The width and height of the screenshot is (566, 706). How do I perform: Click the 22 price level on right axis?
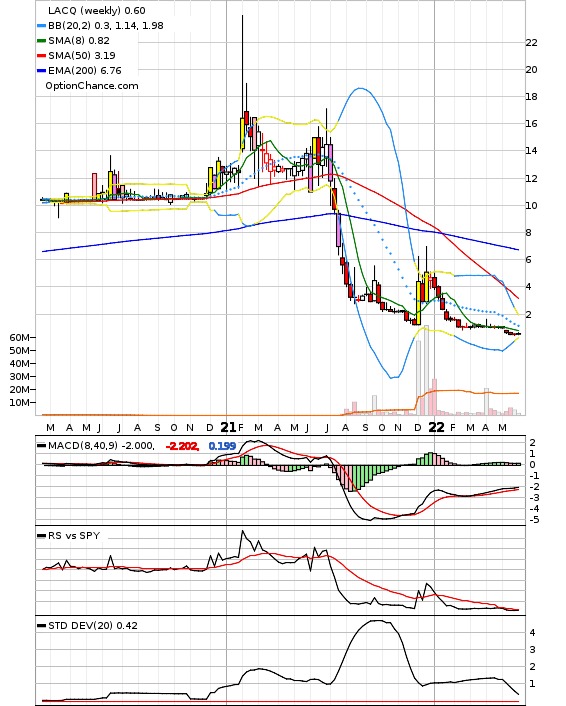point(532,43)
